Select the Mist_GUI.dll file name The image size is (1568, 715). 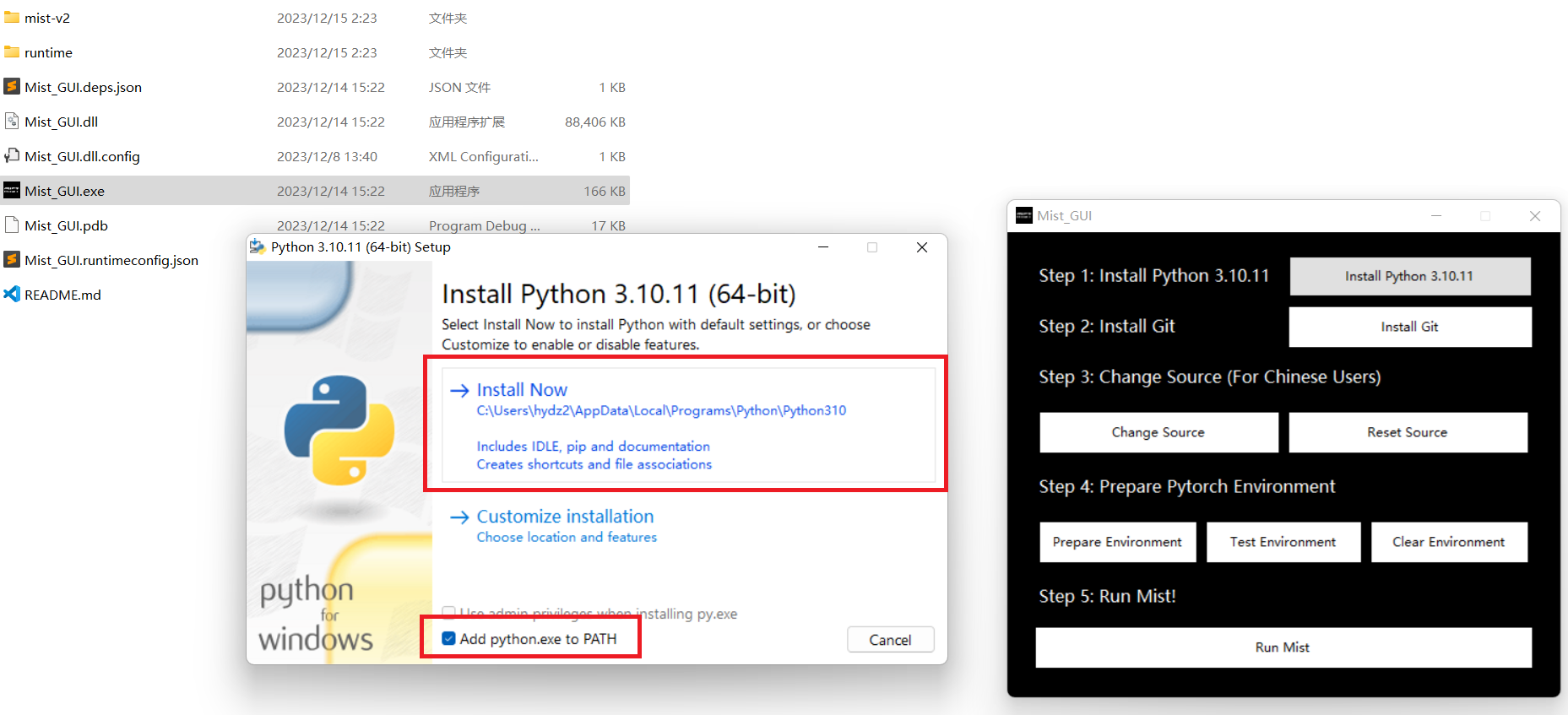coord(61,122)
